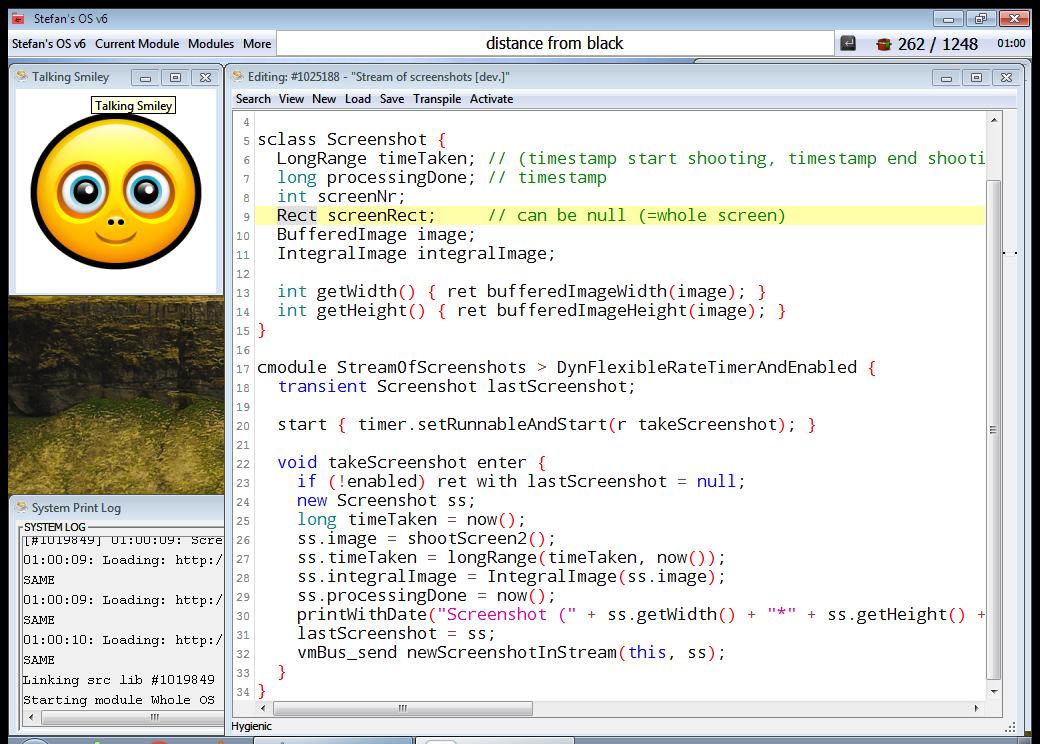Open the Current Module menu

click(137, 44)
